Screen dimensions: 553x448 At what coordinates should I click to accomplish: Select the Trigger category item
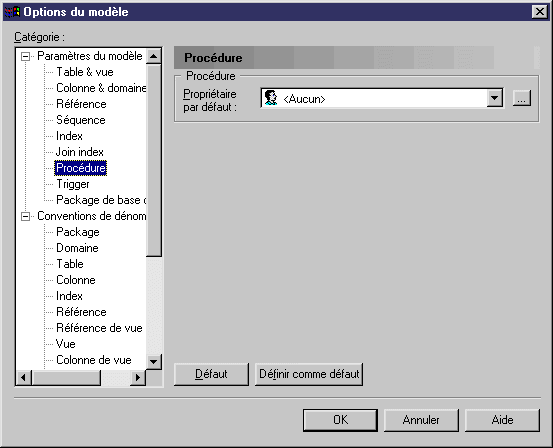coord(73,184)
